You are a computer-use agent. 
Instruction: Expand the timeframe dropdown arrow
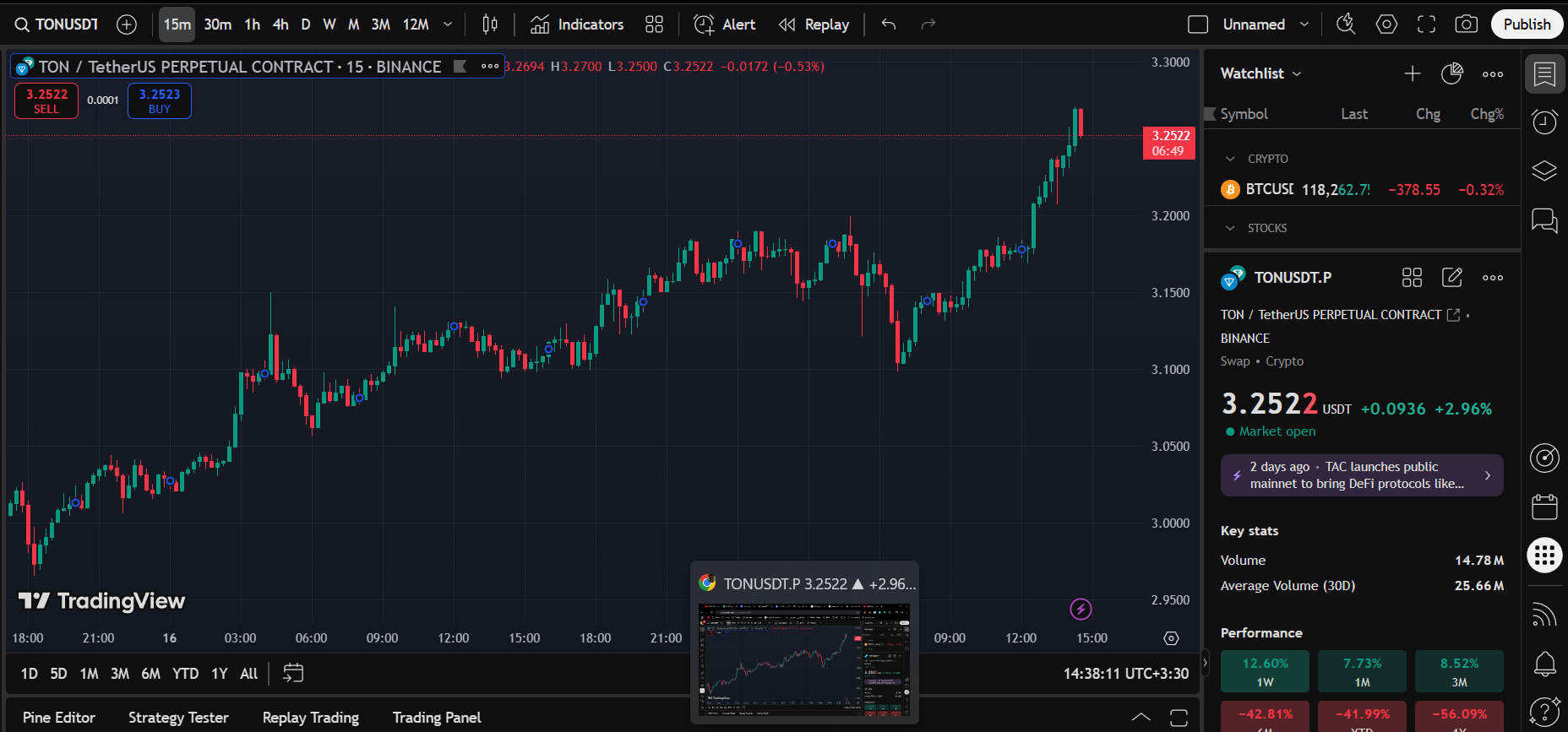[448, 24]
